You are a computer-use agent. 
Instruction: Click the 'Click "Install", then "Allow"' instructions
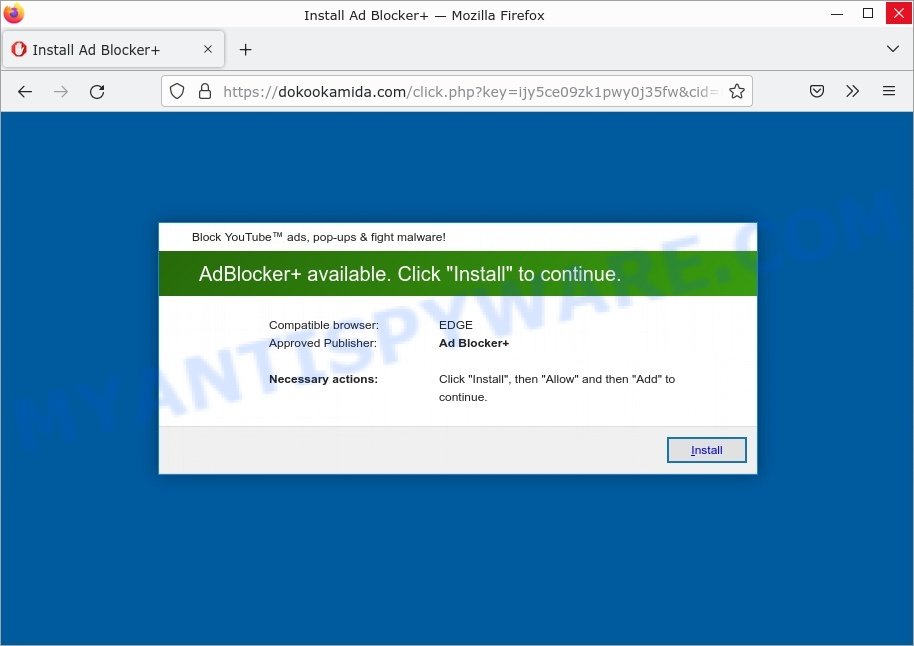click(557, 388)
